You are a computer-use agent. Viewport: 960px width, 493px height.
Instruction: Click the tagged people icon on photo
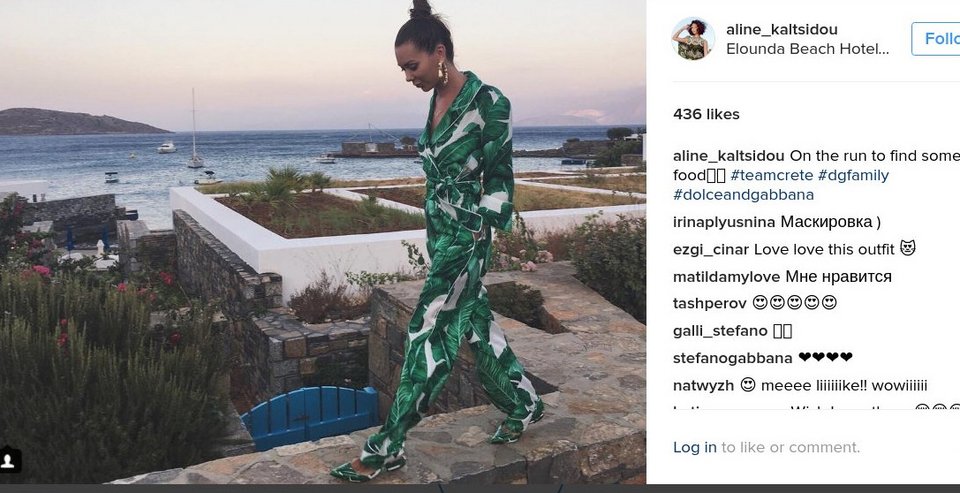click(x=9, y=460)
